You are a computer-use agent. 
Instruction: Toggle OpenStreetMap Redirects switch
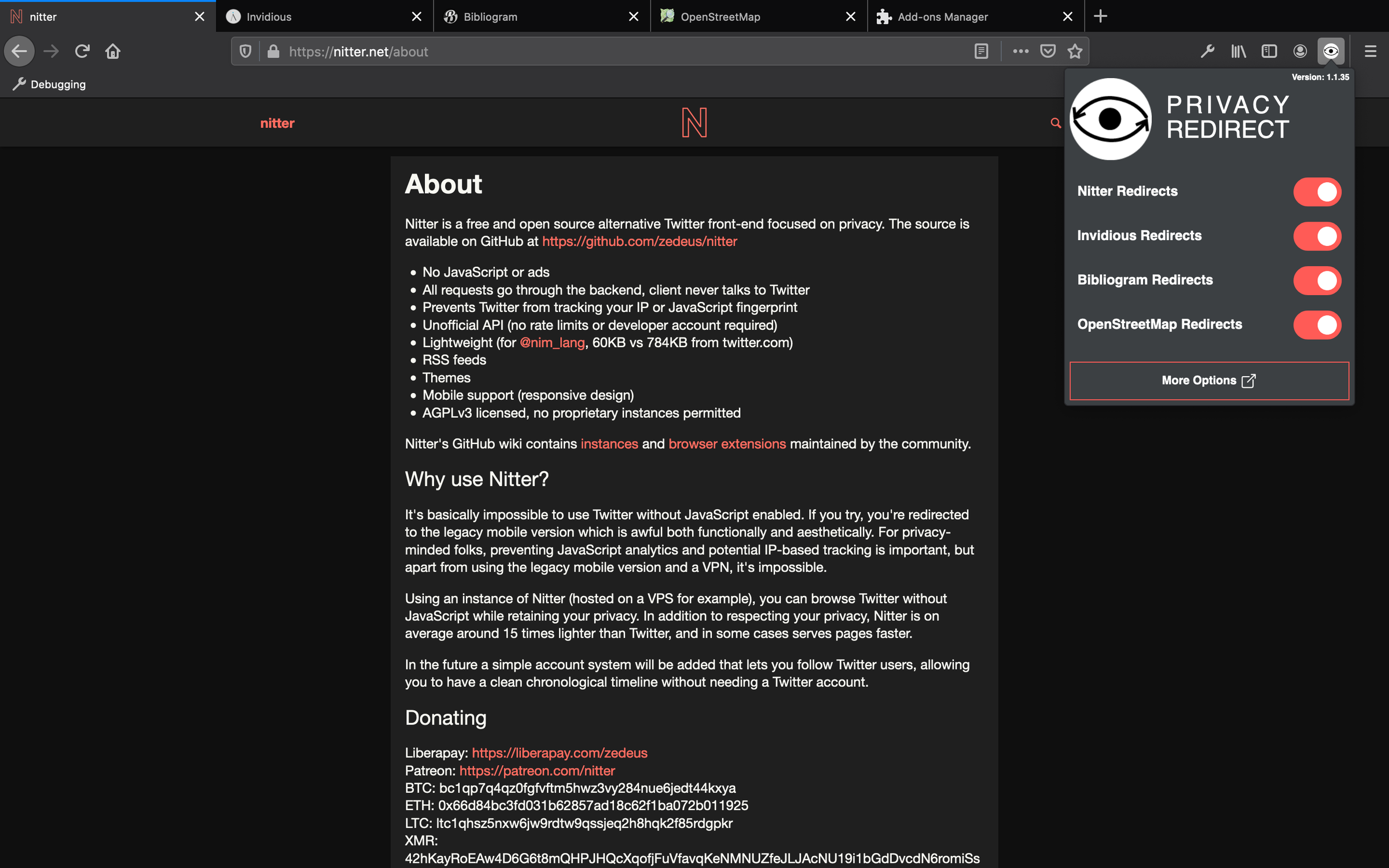1317,325
